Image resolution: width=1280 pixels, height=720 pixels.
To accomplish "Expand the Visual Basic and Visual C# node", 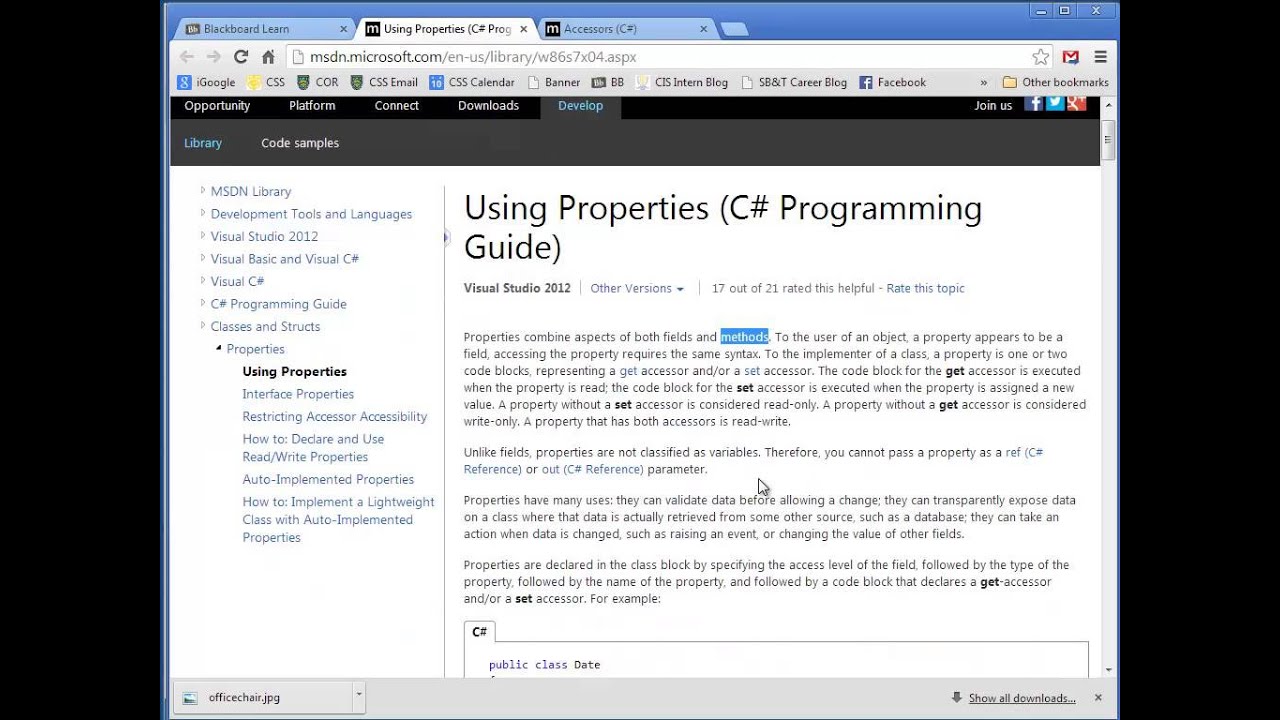I will point(203,258).
